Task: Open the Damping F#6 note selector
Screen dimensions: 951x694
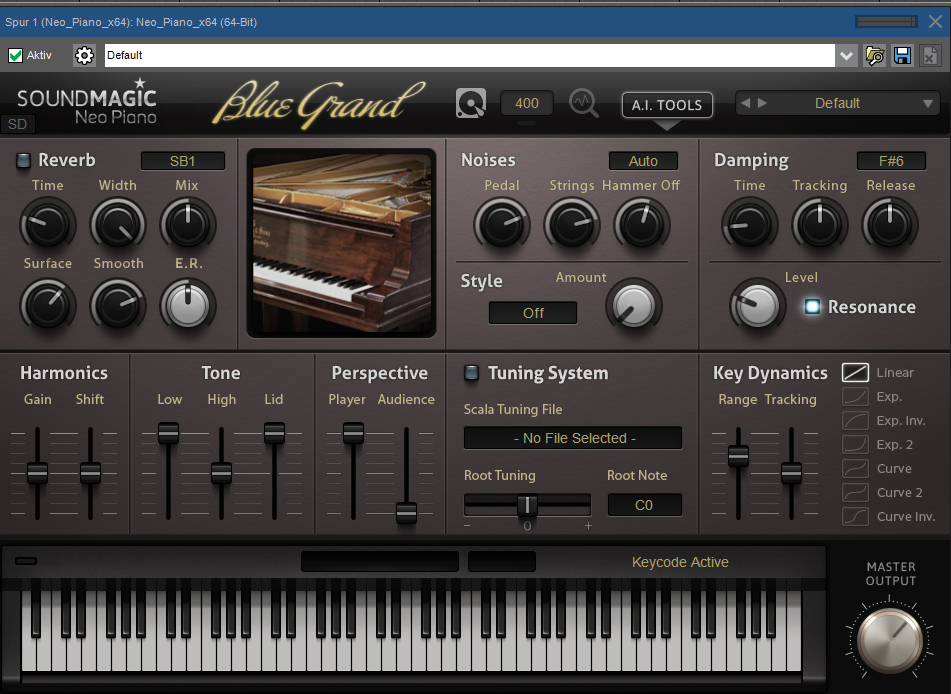Action: [891, 161]
